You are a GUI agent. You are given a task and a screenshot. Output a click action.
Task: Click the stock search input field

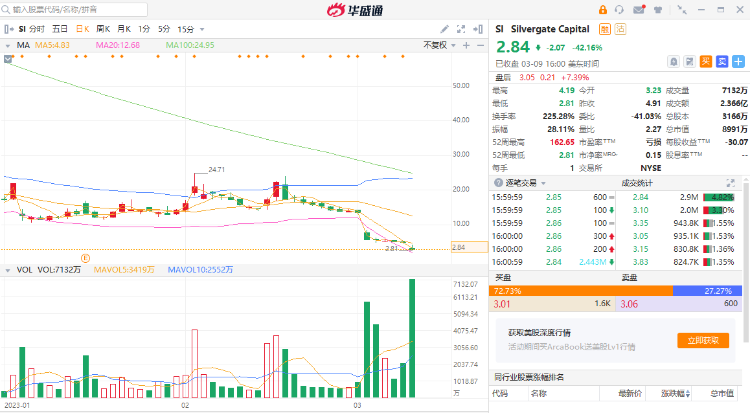(74, 9)
